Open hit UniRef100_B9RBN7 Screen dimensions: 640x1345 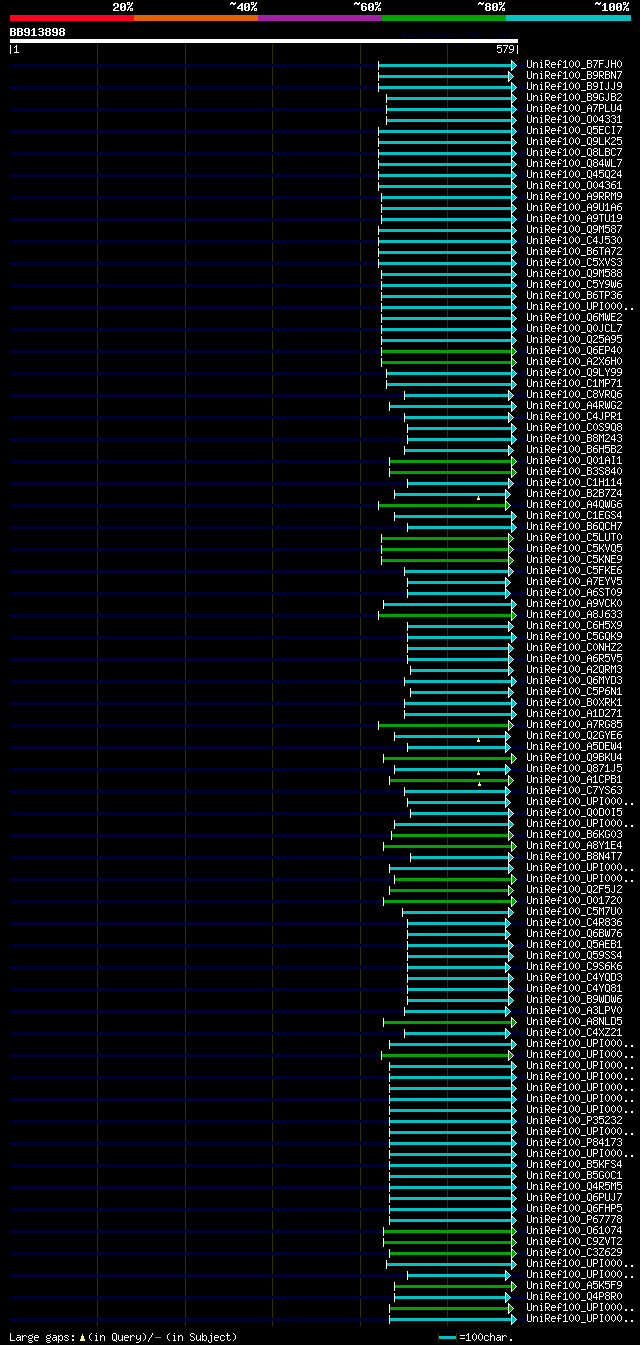click(574, 75)
